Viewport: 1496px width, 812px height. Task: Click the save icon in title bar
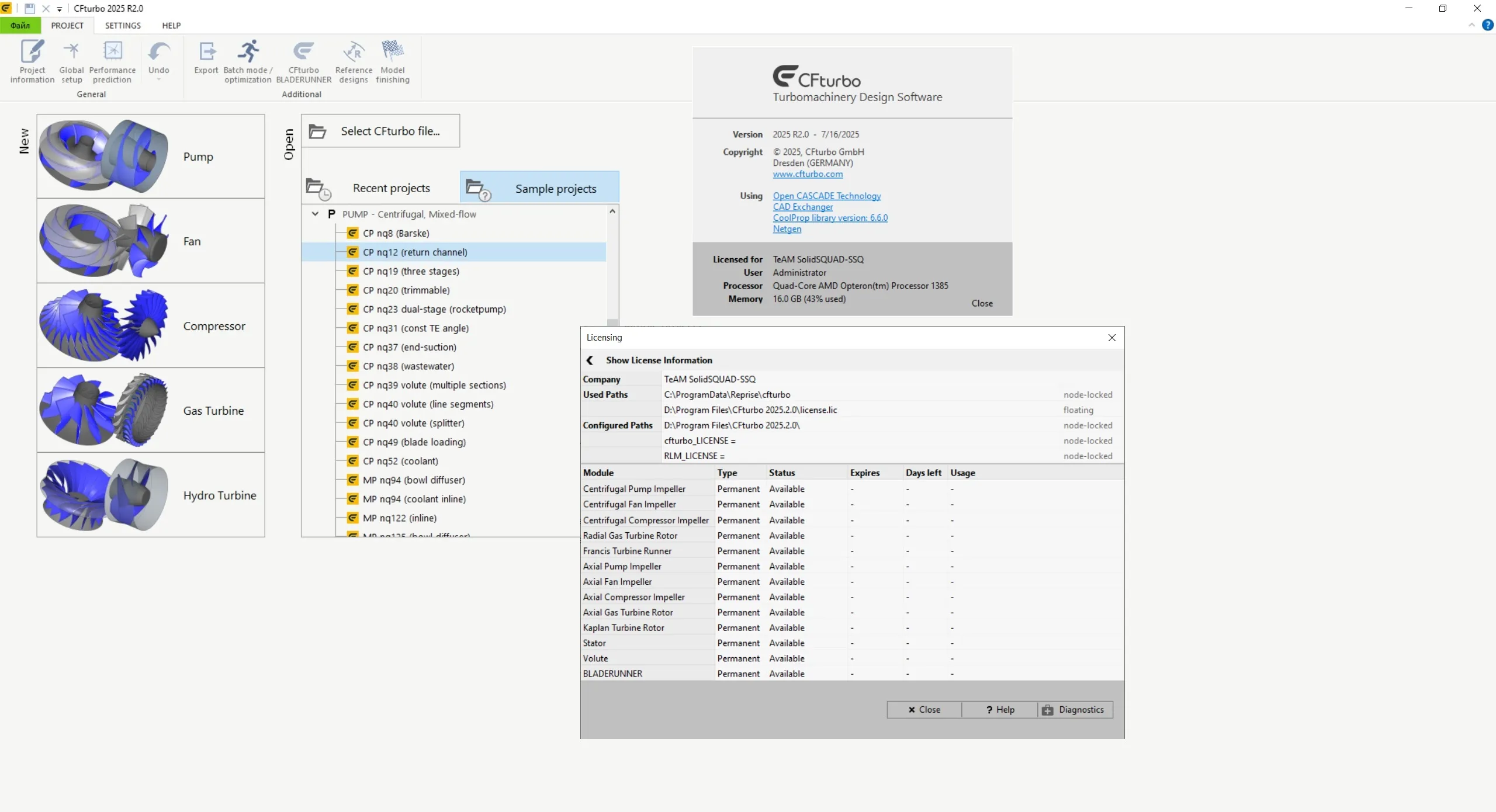[x=29, y=8]
